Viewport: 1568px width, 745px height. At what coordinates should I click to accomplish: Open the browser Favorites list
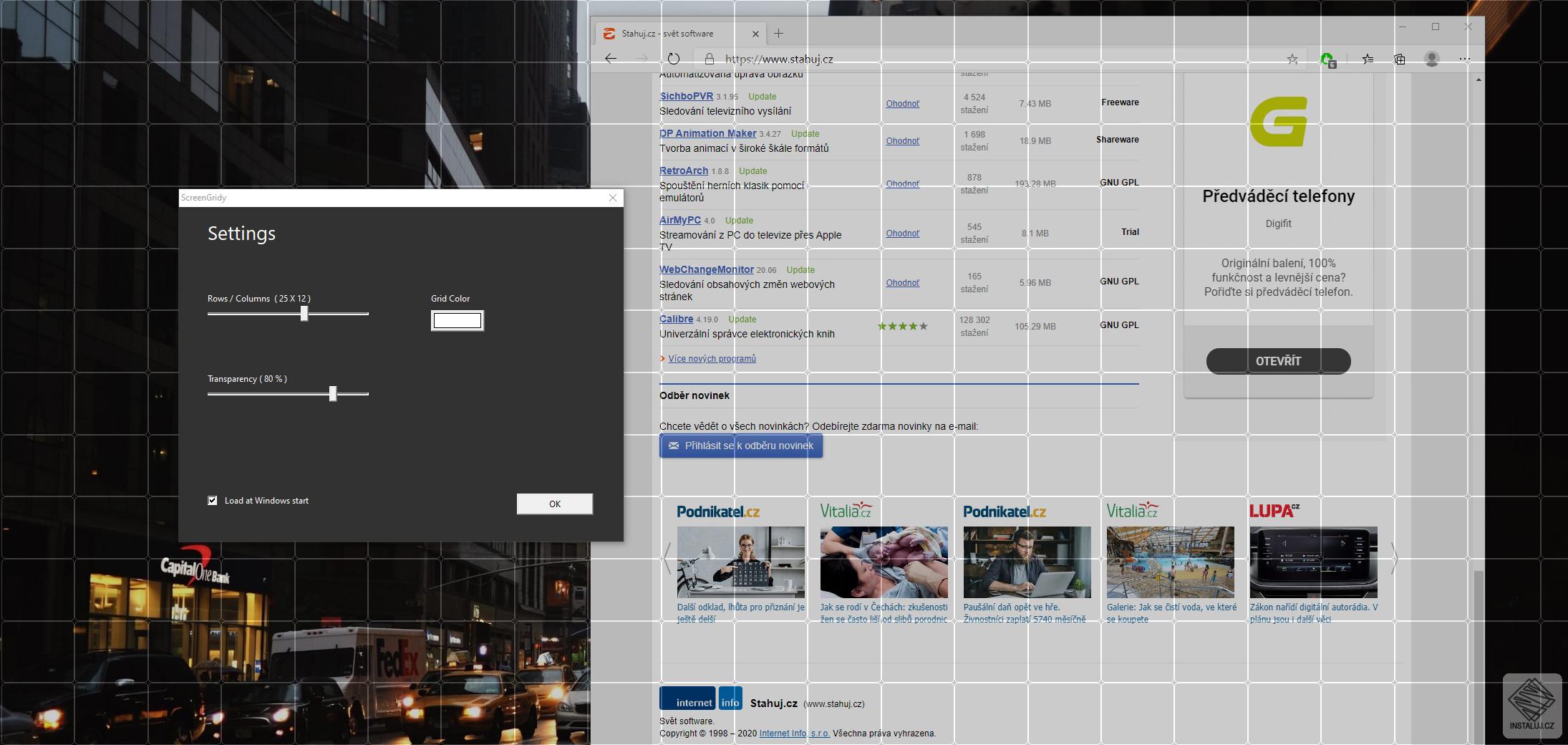pos(1368,59)
